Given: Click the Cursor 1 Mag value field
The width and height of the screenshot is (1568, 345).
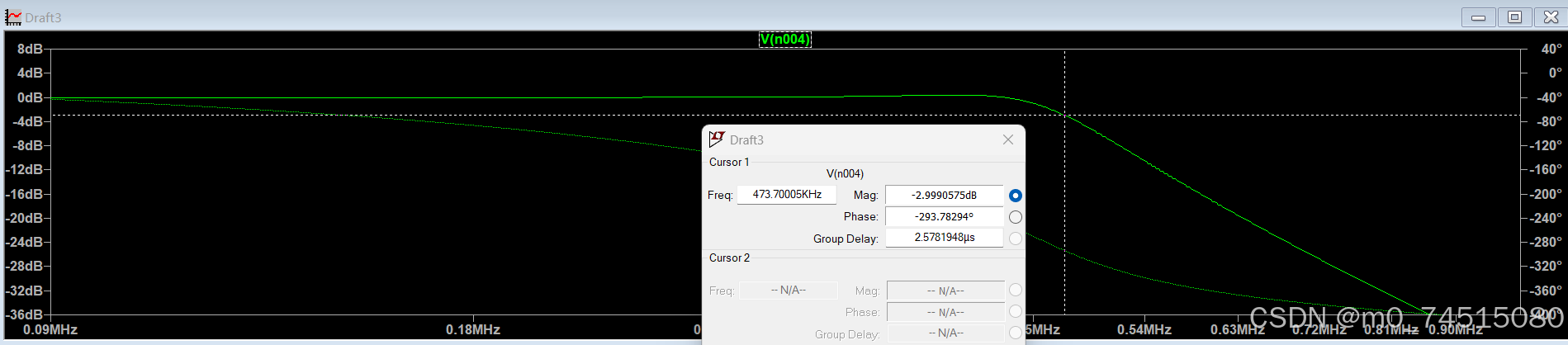Looking at the screenshot, I should (x=945, y=196).
